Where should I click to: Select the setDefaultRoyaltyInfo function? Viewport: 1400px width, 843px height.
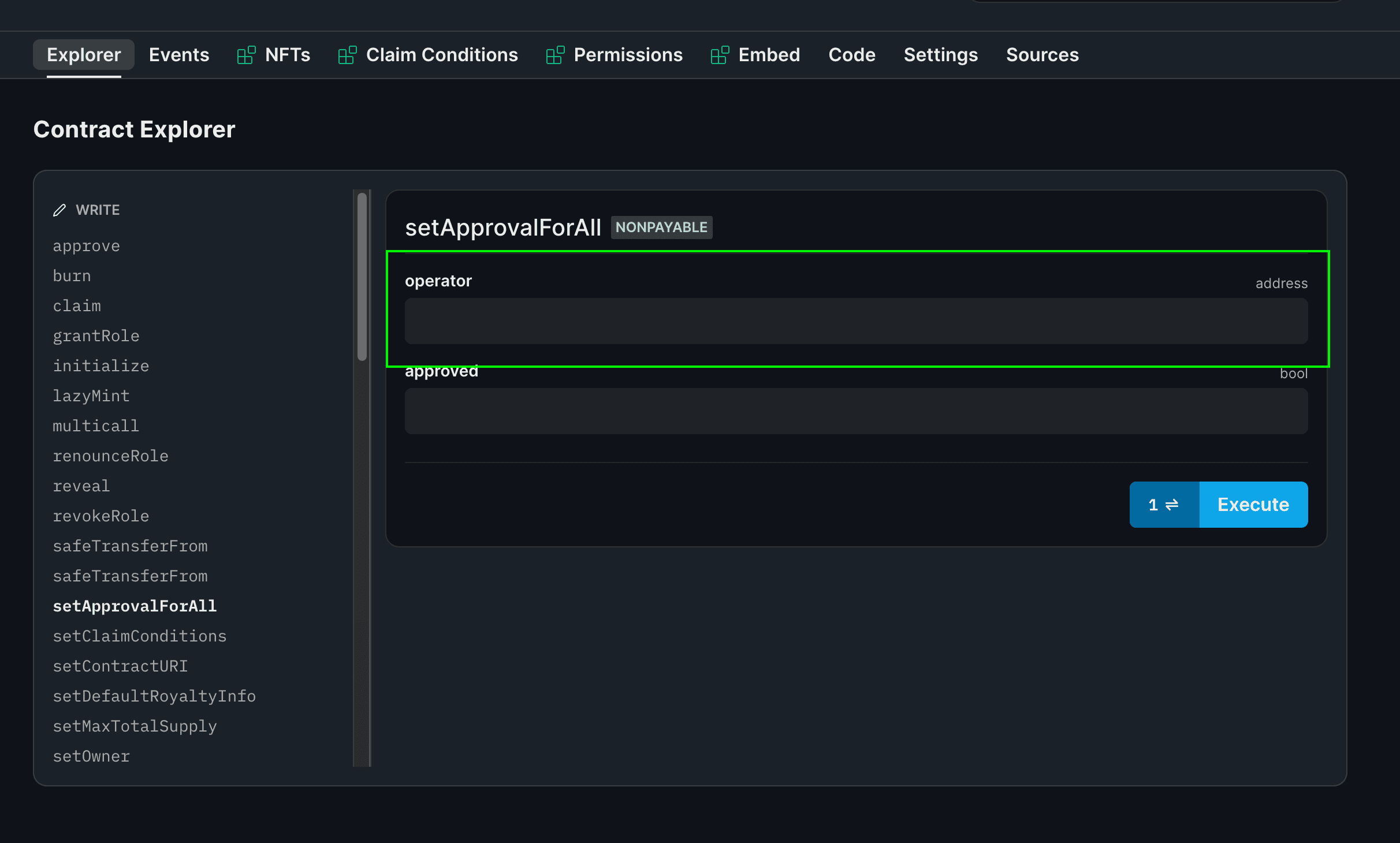click(154, 696)
